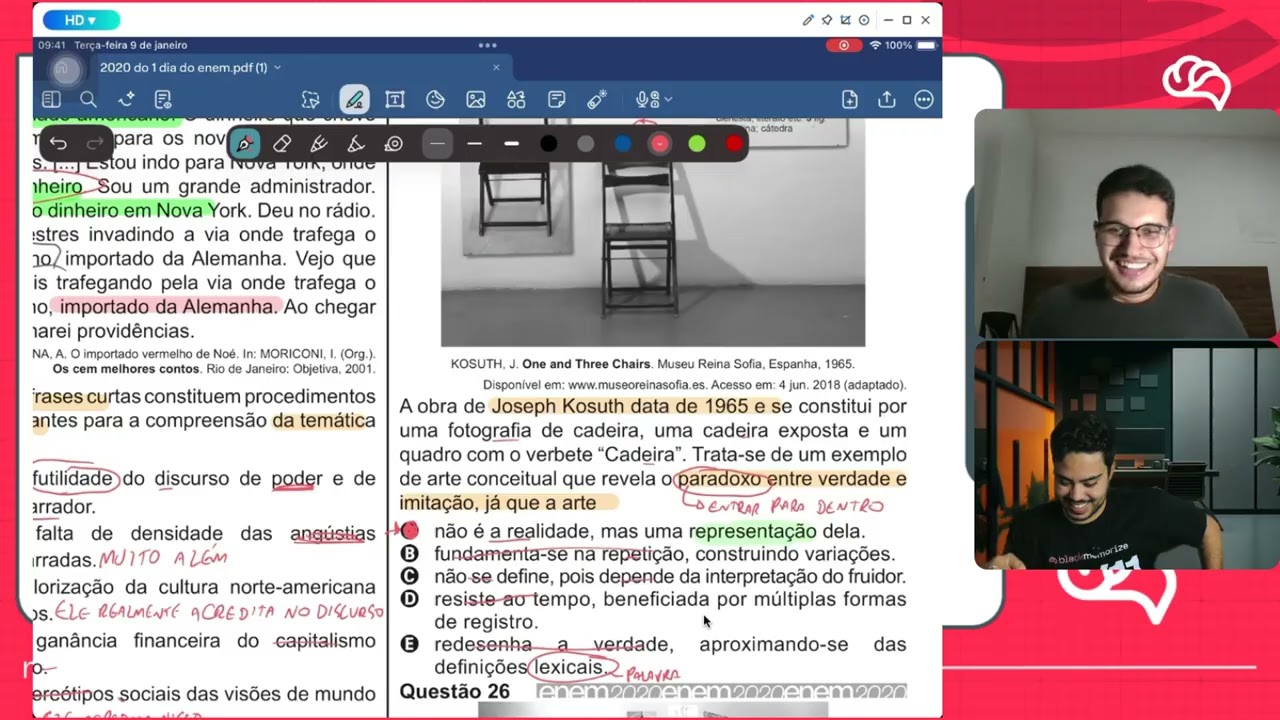
Task: Click the date 'Terça-feira 9 de janeiro'
Action: tap(129, 45)
